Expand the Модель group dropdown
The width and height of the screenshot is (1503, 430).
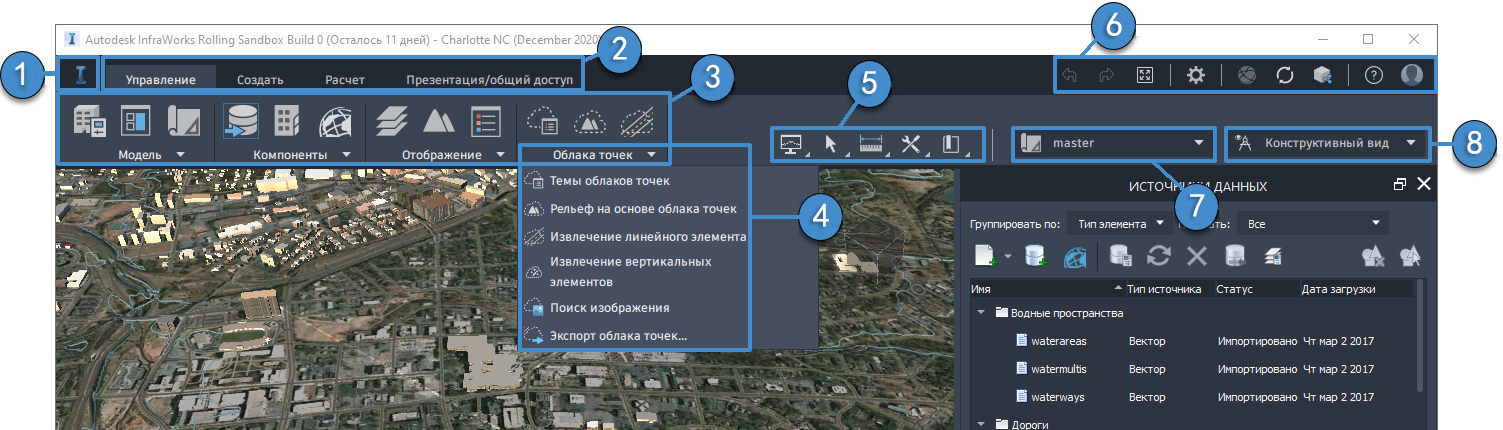tap(180, 155)
